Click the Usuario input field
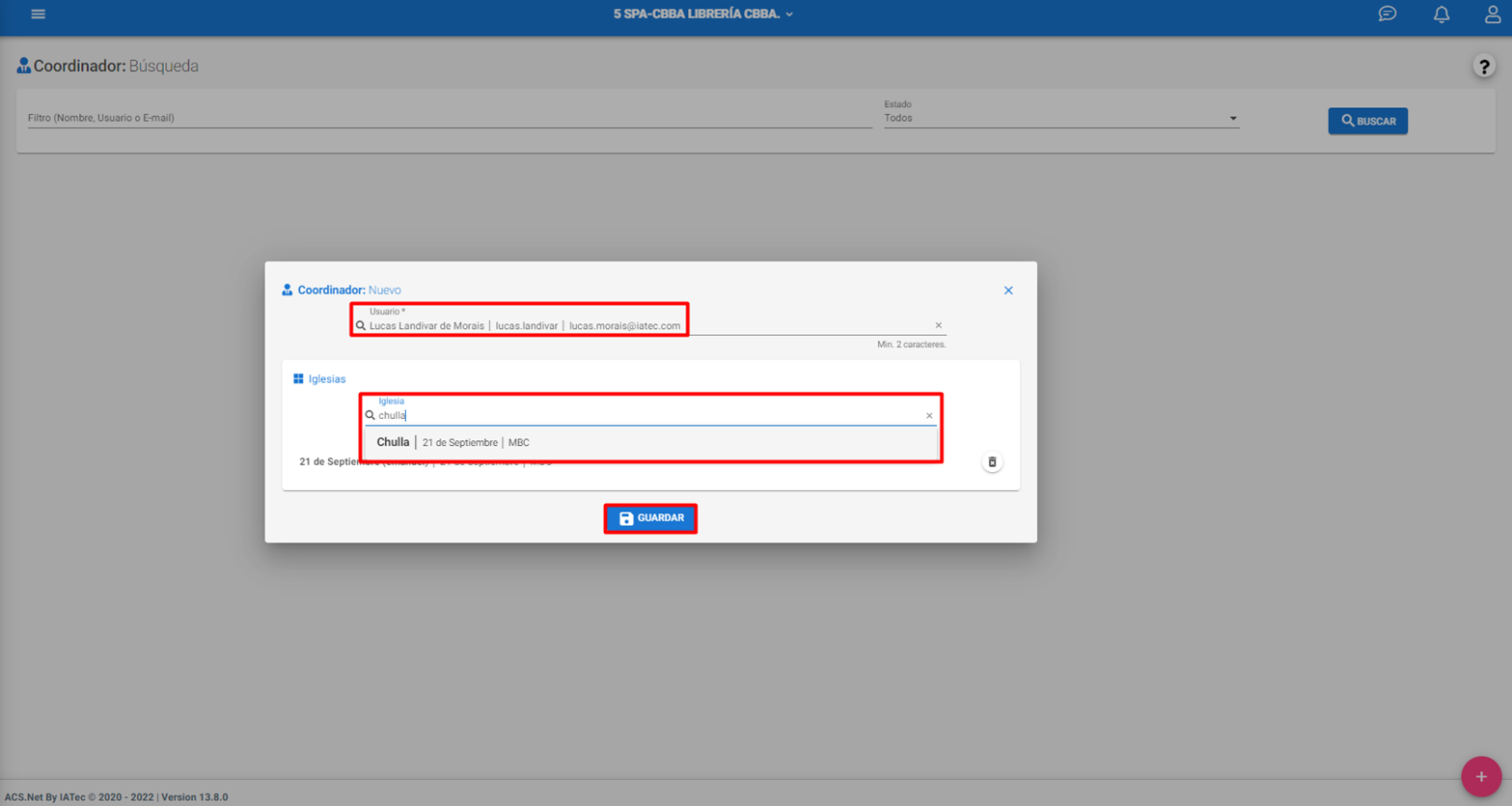The width and height of the screenshot is (1512, 806). click(x=648, y=325)
